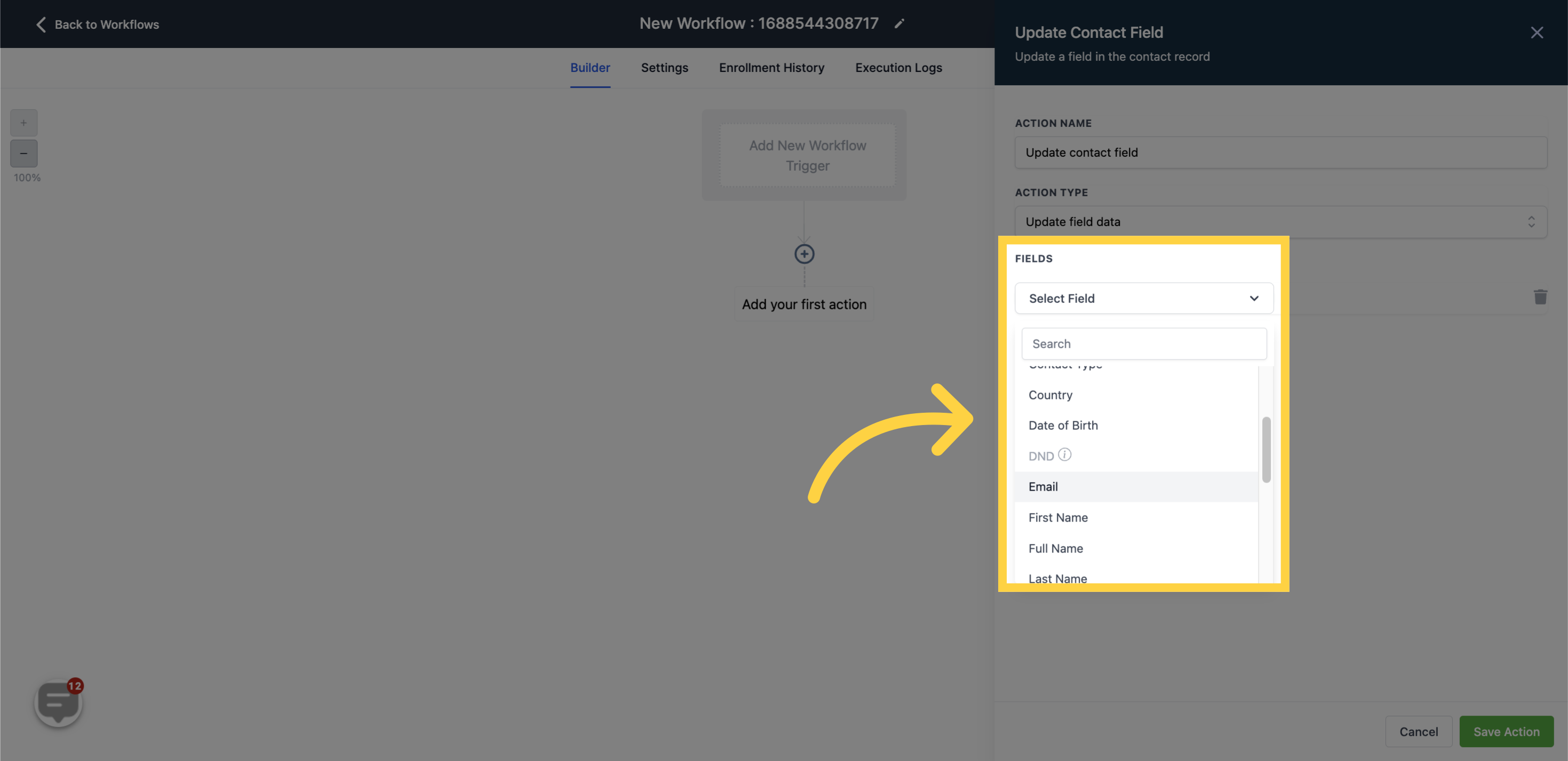Expand the Action Type selector

(1280, 221)
